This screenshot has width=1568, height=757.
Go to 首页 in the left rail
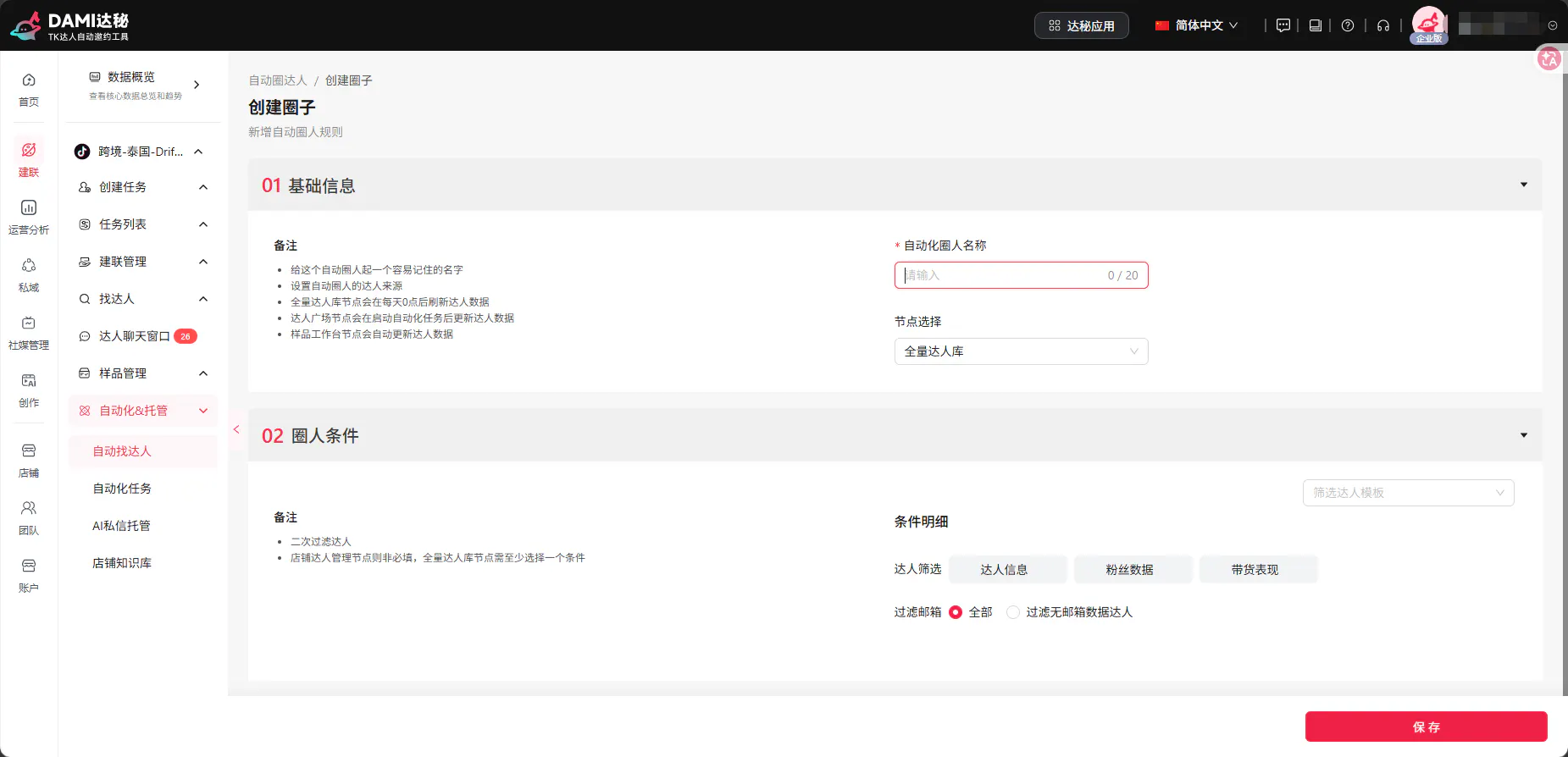click(29, 90)
